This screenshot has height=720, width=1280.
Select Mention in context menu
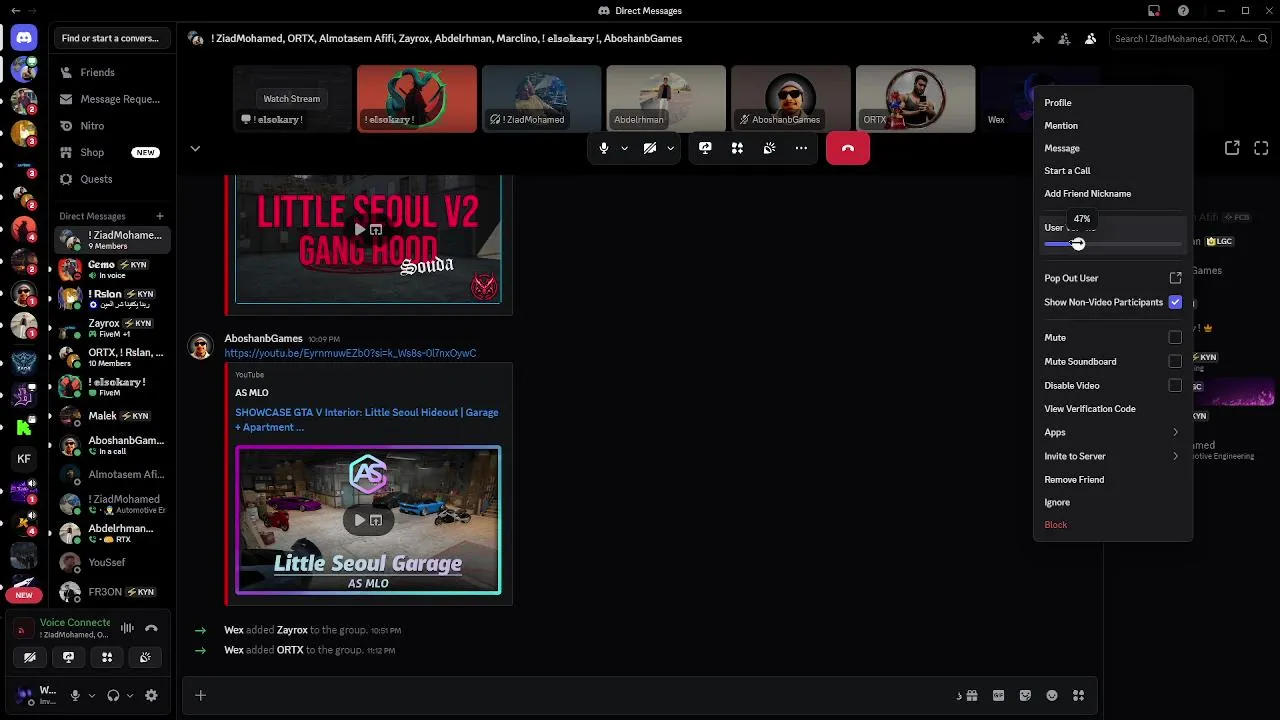point(1112,125)
